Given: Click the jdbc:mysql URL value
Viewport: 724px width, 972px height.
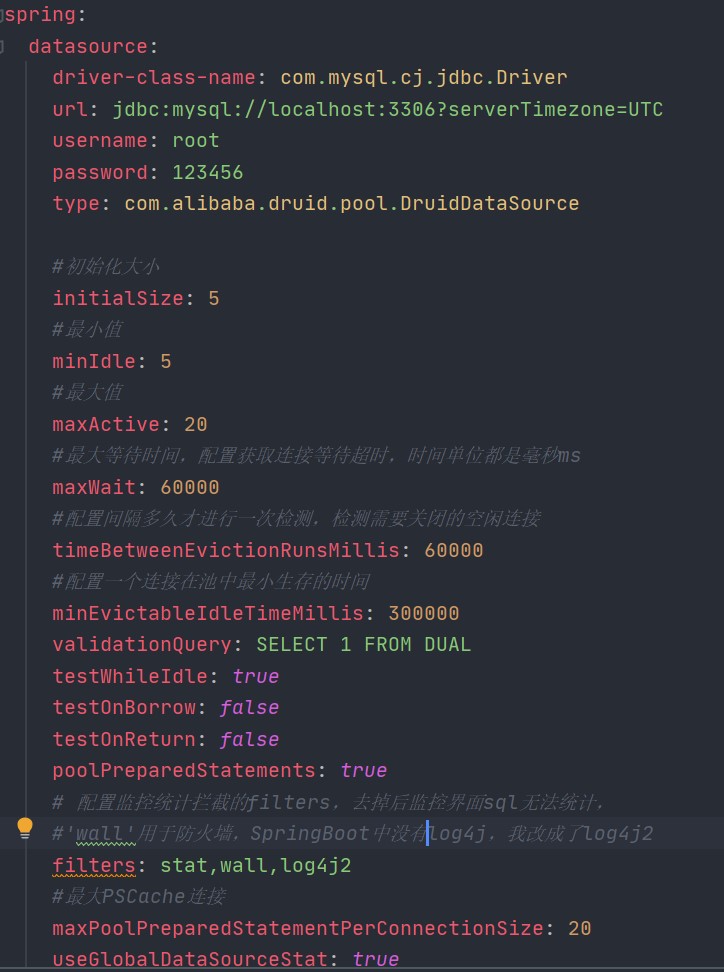Looking at the screenshot, I should [388, 110].
